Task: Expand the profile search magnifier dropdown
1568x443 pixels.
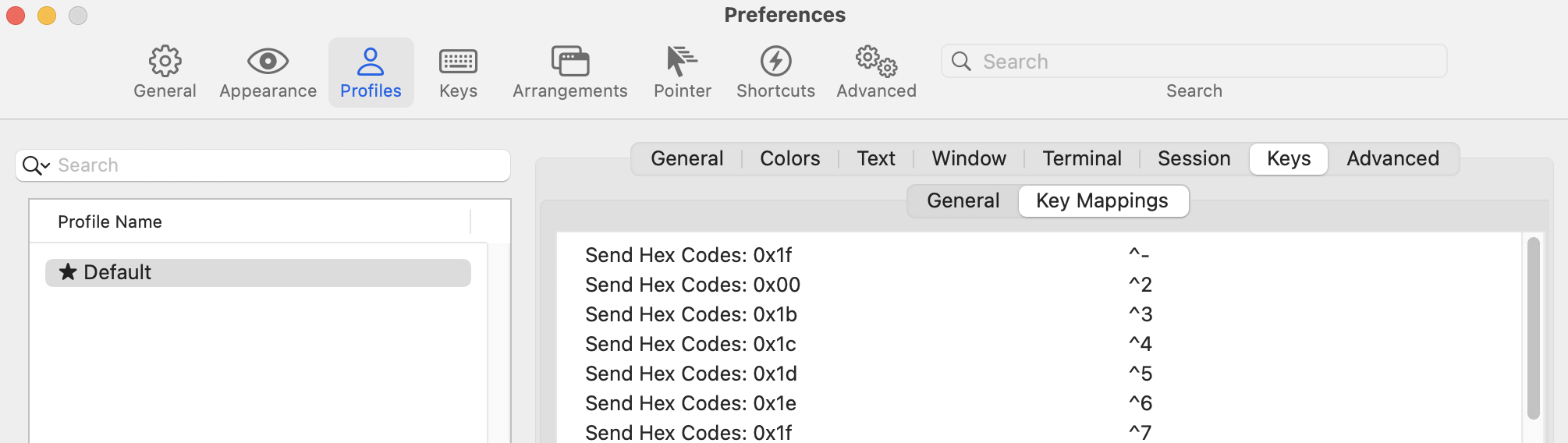Action: [36, 165]
